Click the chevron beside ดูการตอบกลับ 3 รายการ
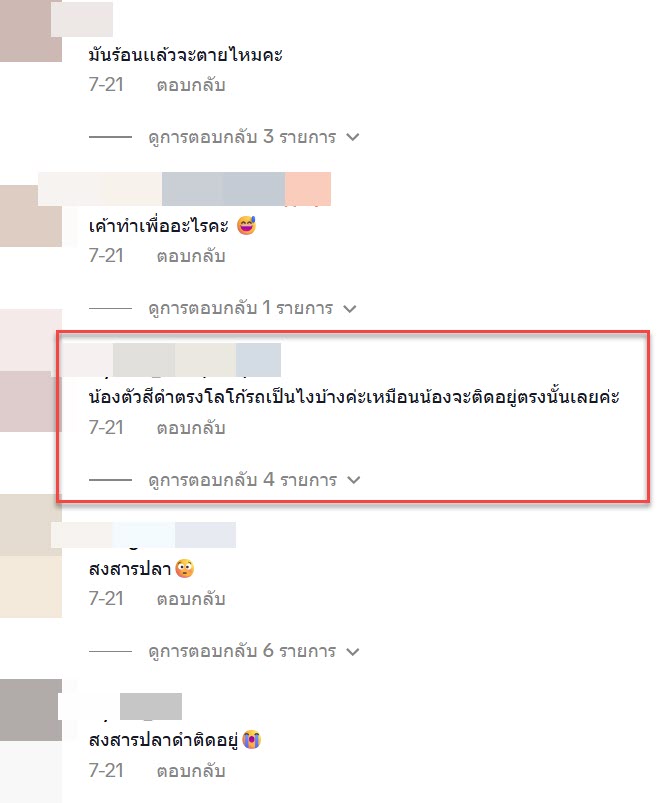Screen dimensions: 657x803 tap(352, 137)
